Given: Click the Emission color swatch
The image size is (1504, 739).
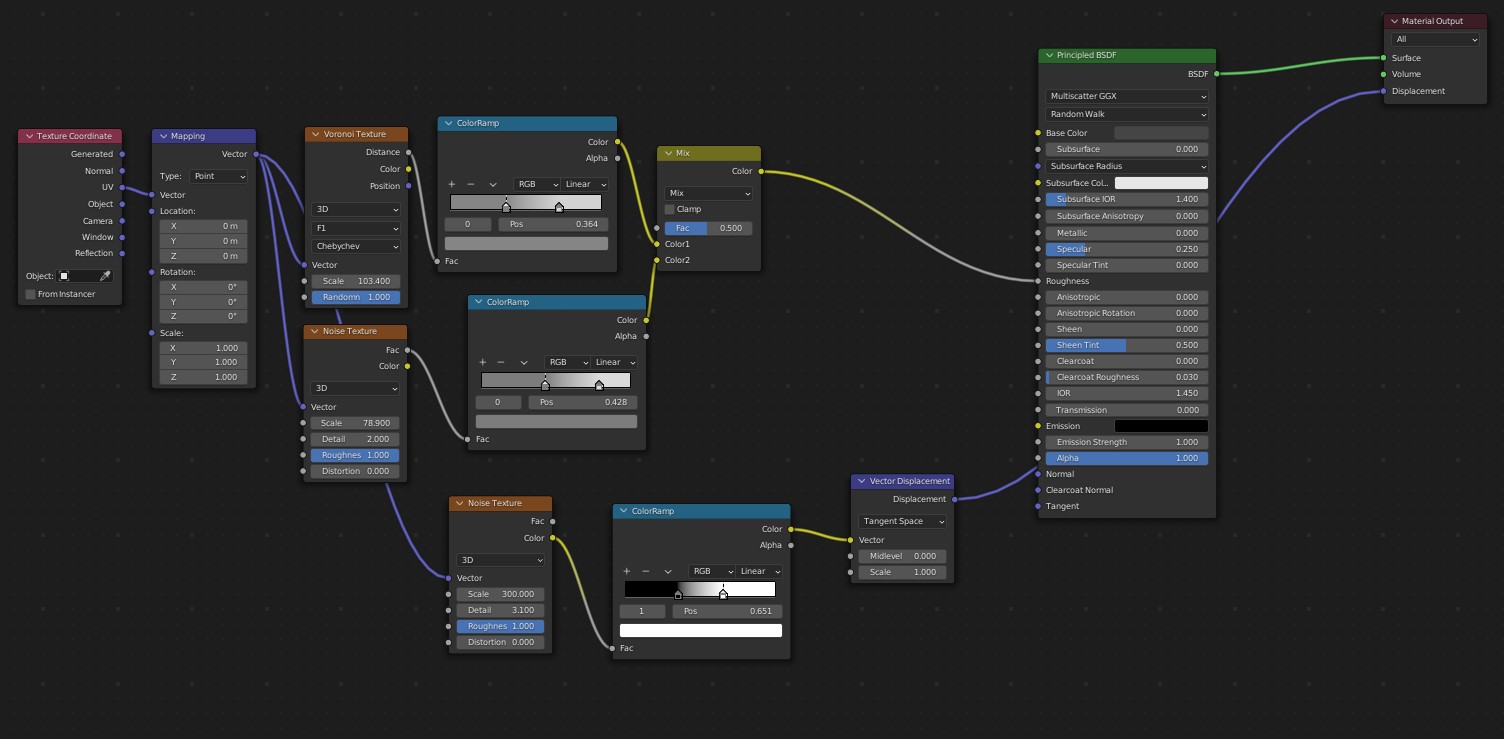Looking at the screenshot, I should [x=1161, y=426].
